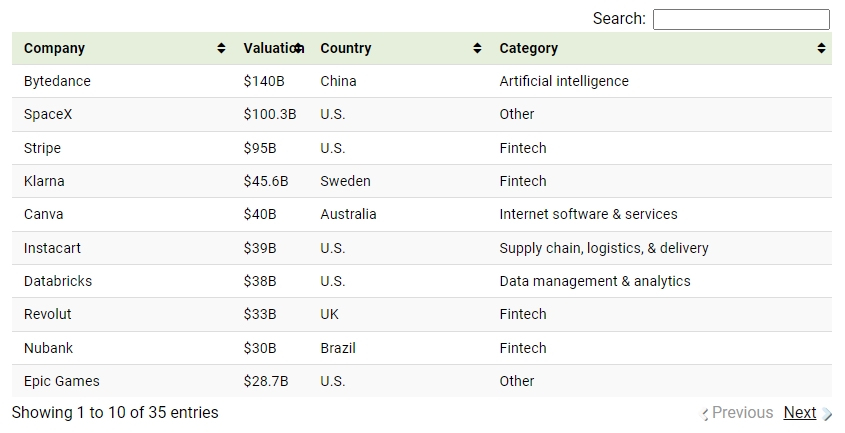Click inside the Search input field

click(741, 19)
